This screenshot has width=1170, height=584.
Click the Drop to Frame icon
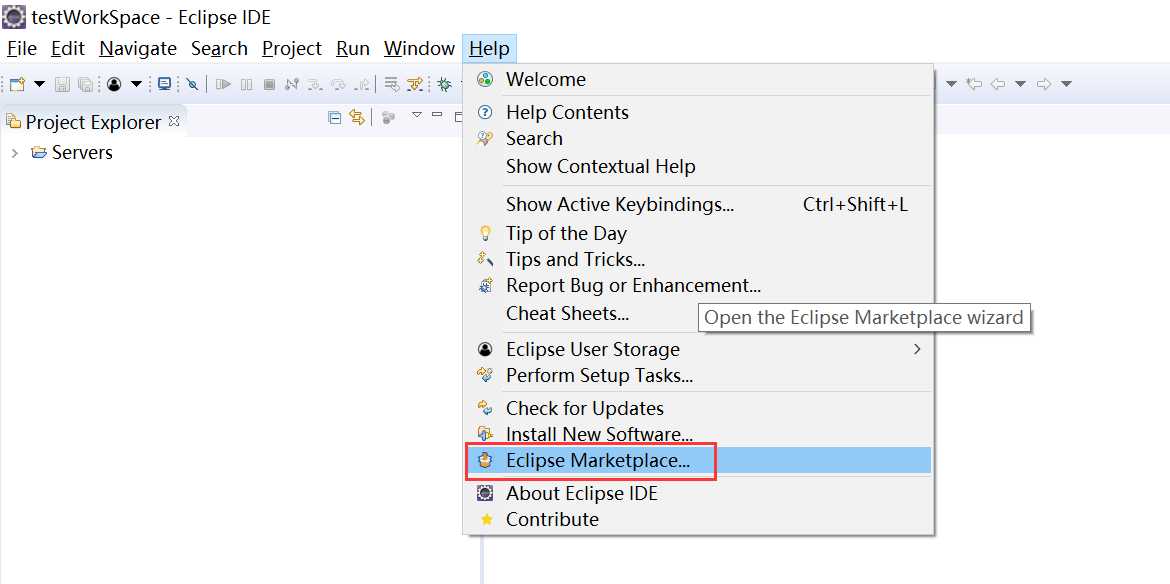pyautogui.click(x=392, y=84)
